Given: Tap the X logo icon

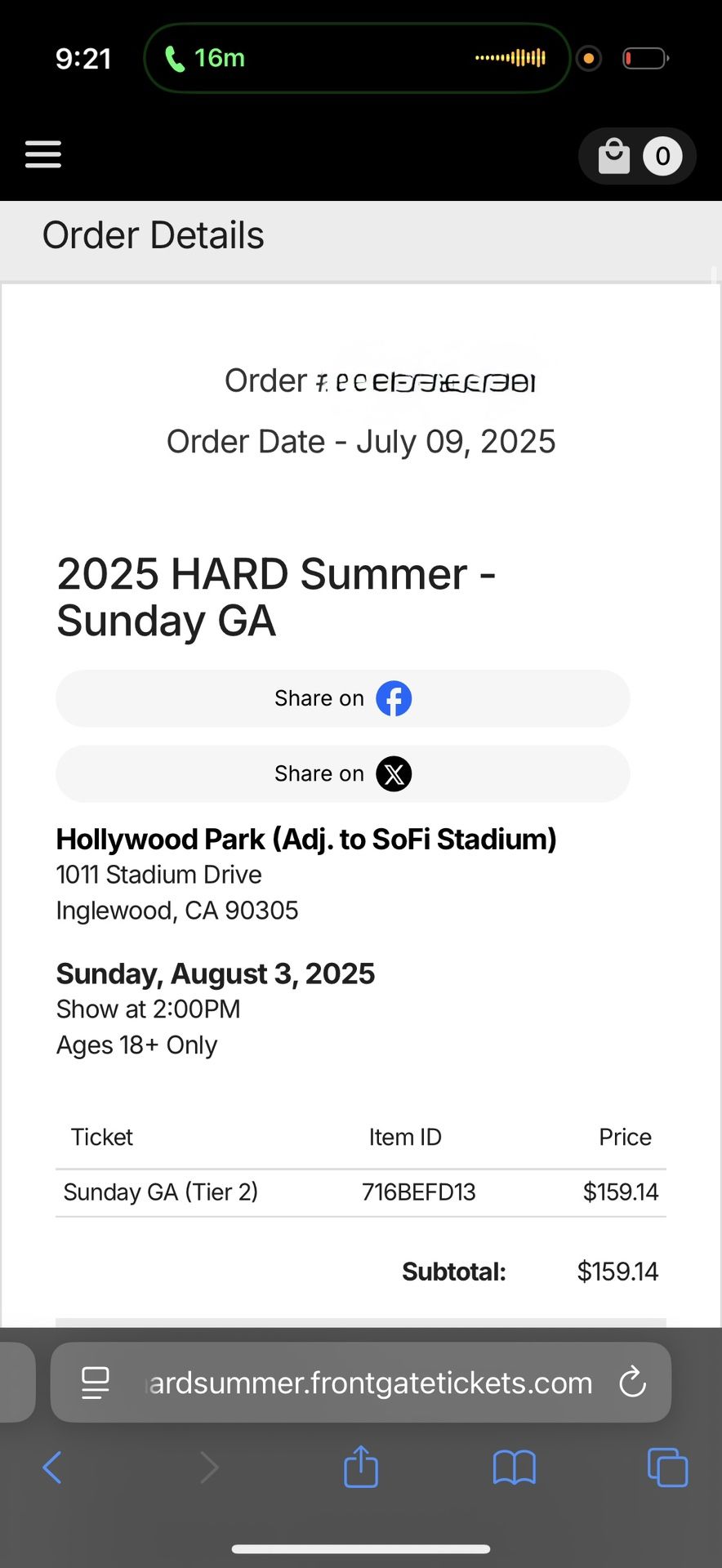Looking at the screenshot, I should [394, 774].
